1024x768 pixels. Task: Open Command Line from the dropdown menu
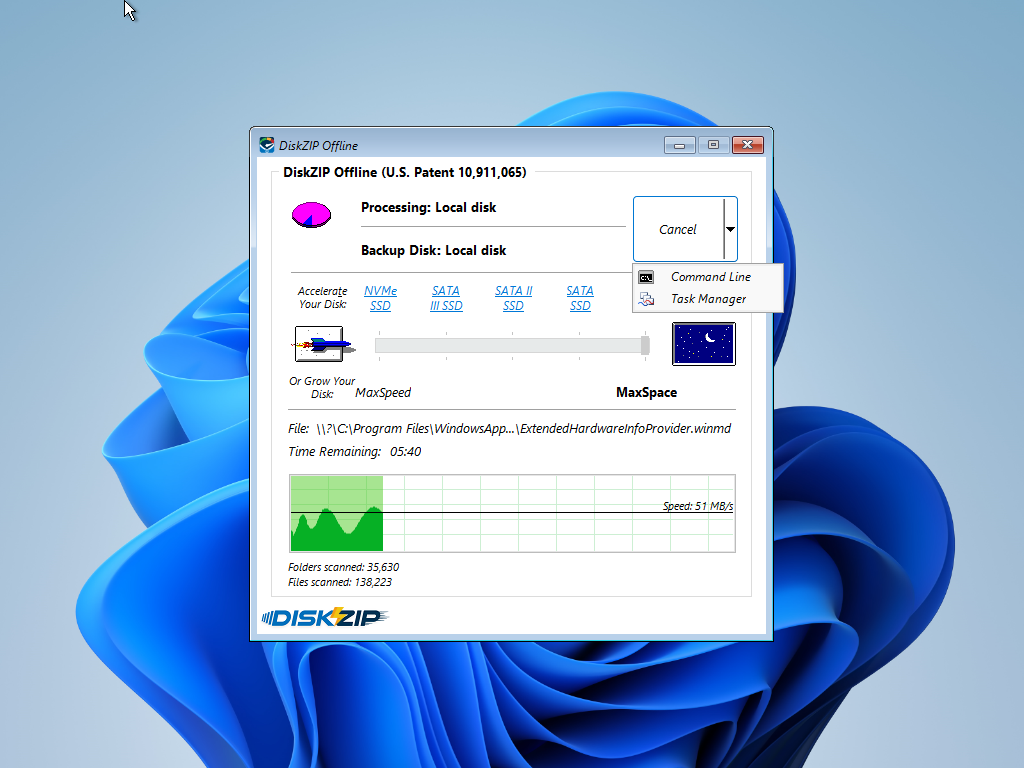tap(707, 277)
